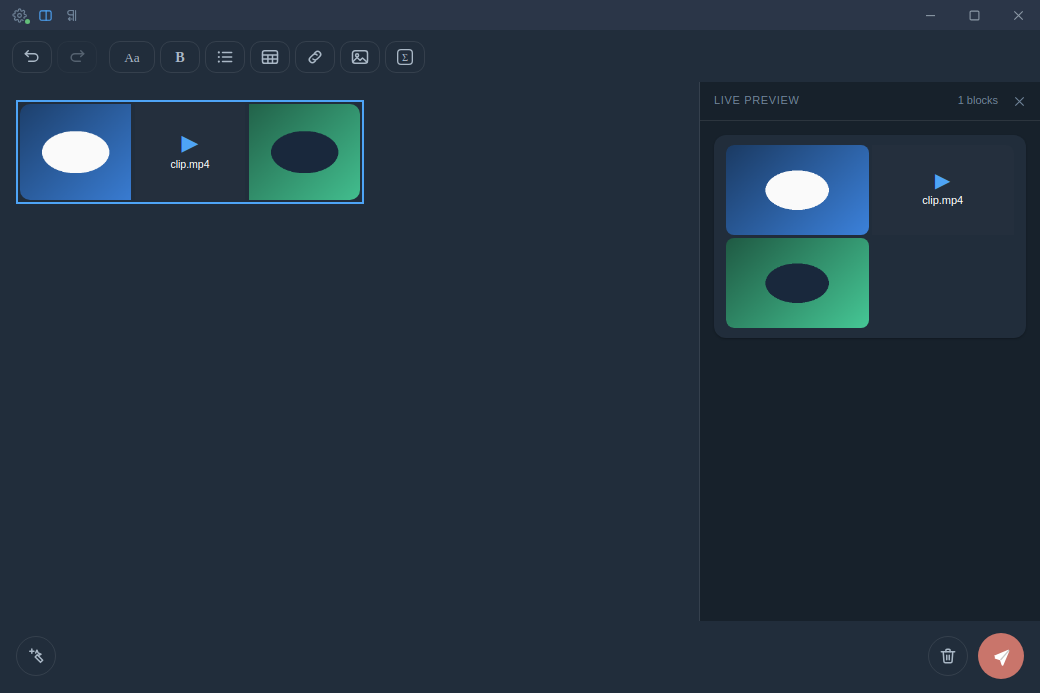Click the undo button

click(32, 57)
